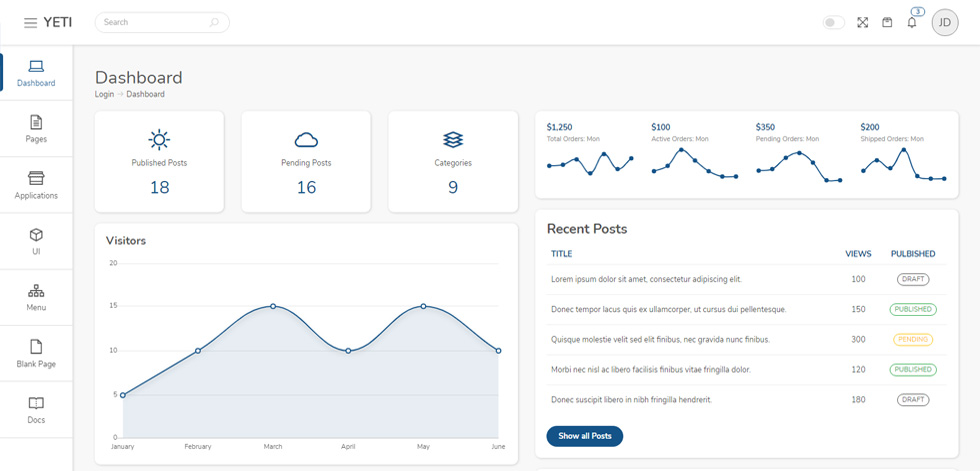Click the Show all Posts button

pyautogui.click(x=584, y=436)
